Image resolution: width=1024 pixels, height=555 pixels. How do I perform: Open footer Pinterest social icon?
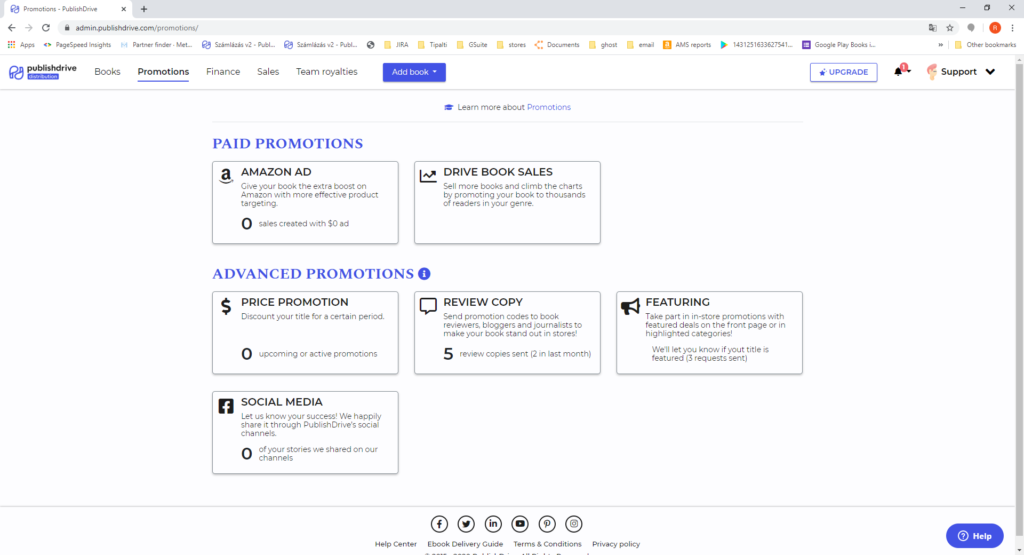click(x=547, y=524)
